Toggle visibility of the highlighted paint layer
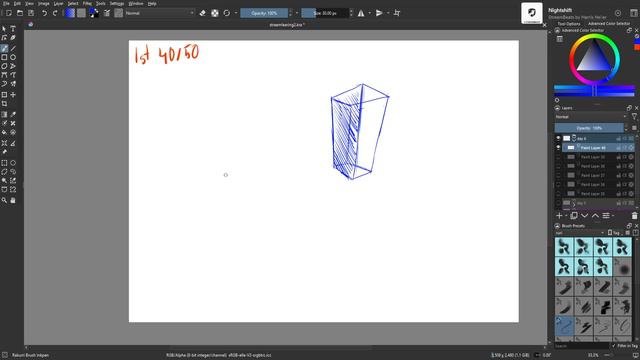The image size is (640, 360). coord(558,147)
